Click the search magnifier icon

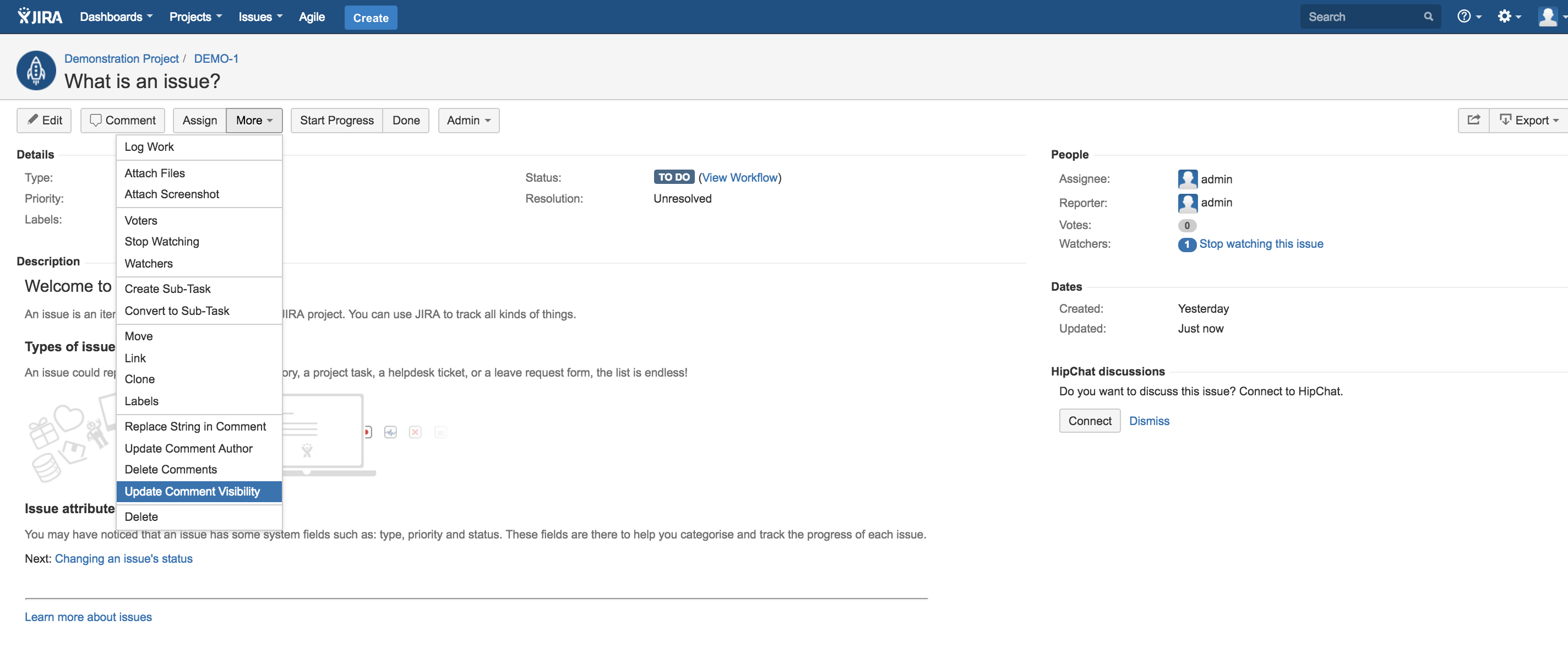[x=1428, y=17]
